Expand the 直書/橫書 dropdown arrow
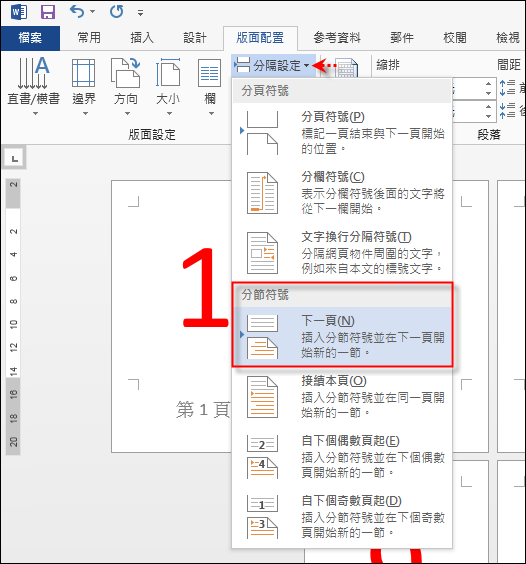 (35, 114)
